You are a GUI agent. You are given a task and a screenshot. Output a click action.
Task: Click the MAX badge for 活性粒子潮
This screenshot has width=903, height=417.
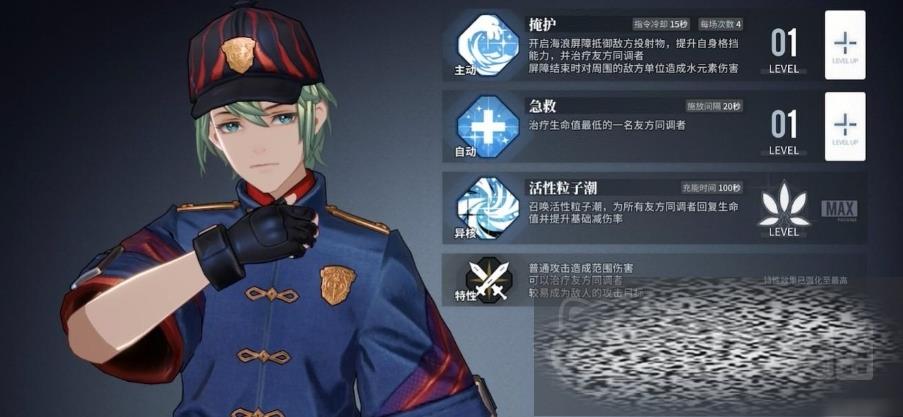[x=839, y=210]
